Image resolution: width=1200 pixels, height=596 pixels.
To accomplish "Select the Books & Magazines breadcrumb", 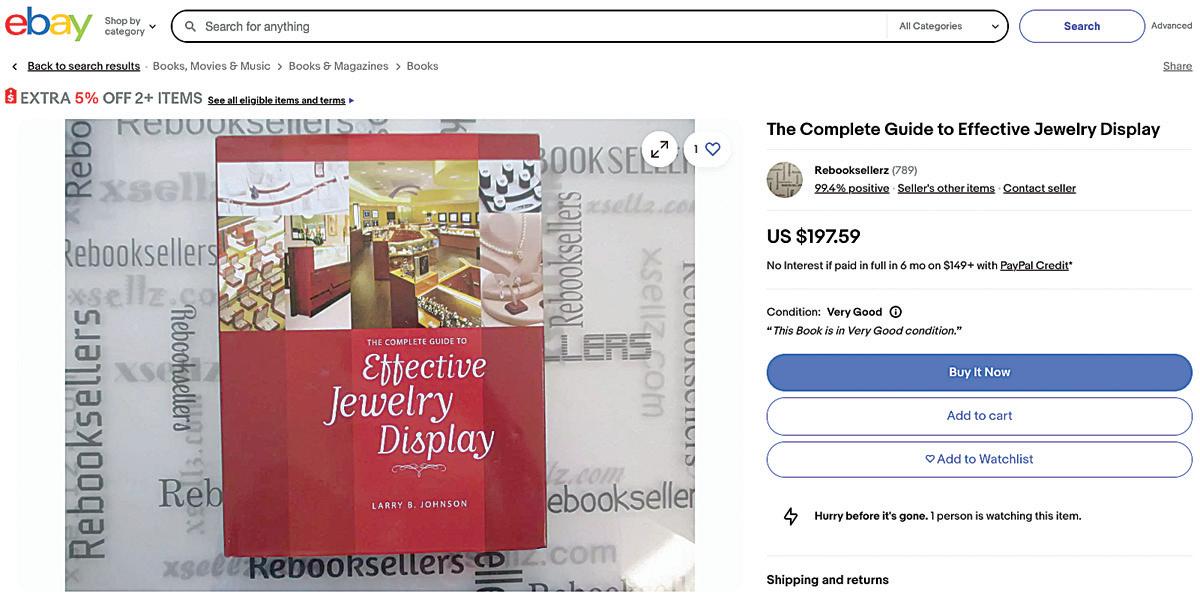I will (x=339, y=67).
